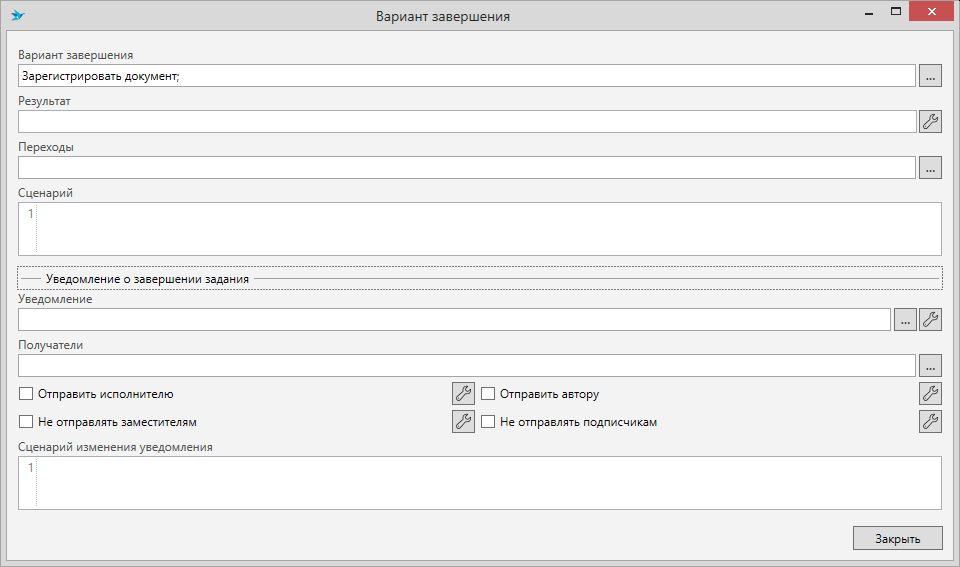The width and height of the screenshot is (960, 567).
Task: Click the Результат text field
Action: pyautogui.click(x=466, y=122)
